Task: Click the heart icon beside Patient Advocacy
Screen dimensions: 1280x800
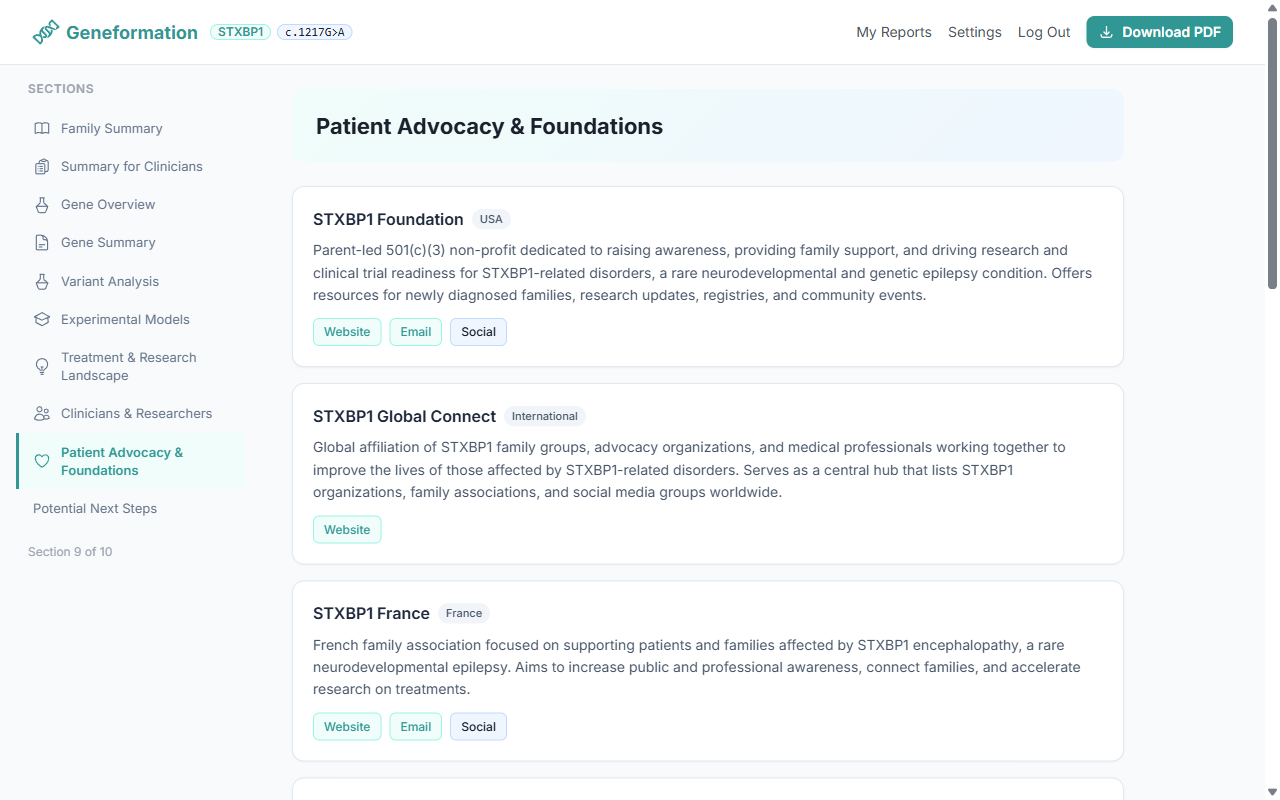Action: point(41,461)
